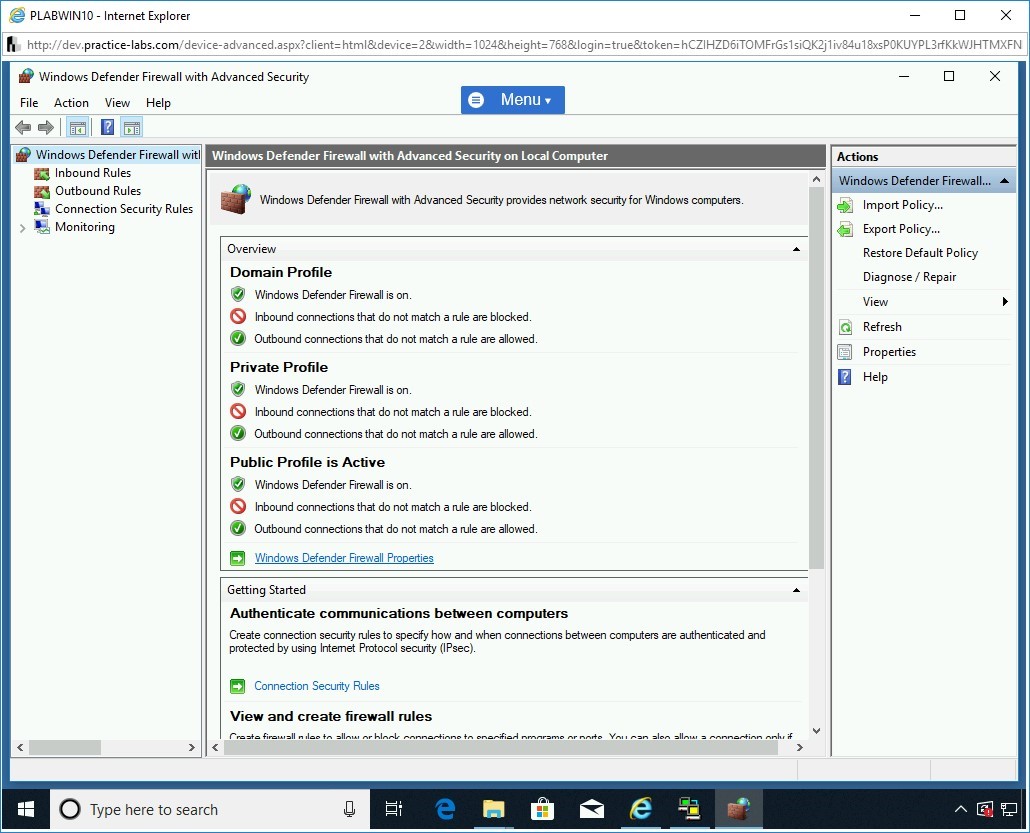Click the Show/Hide Console Tree icon

point(76,127)
